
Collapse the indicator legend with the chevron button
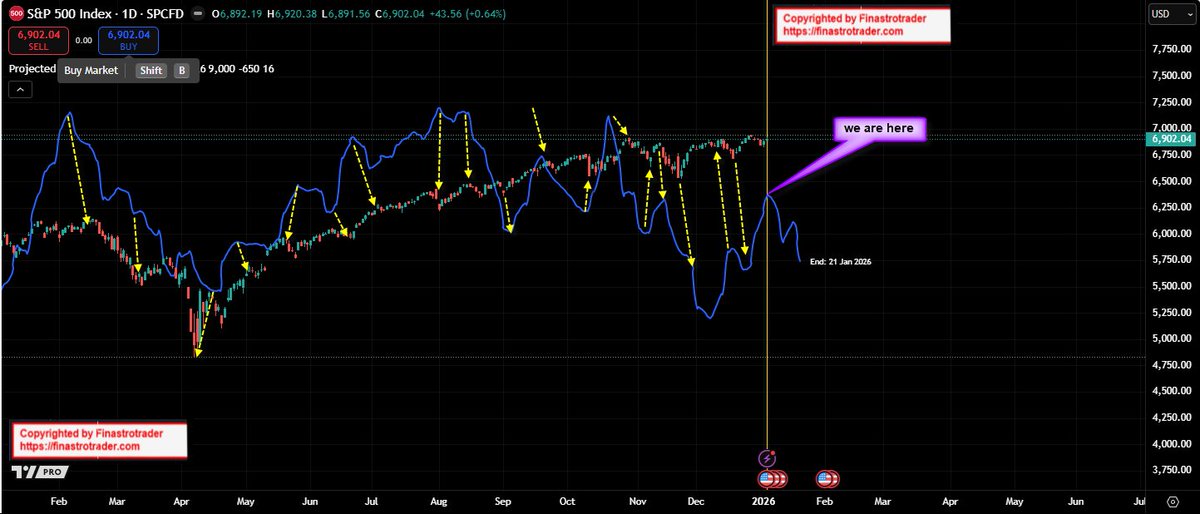(20, 90)
